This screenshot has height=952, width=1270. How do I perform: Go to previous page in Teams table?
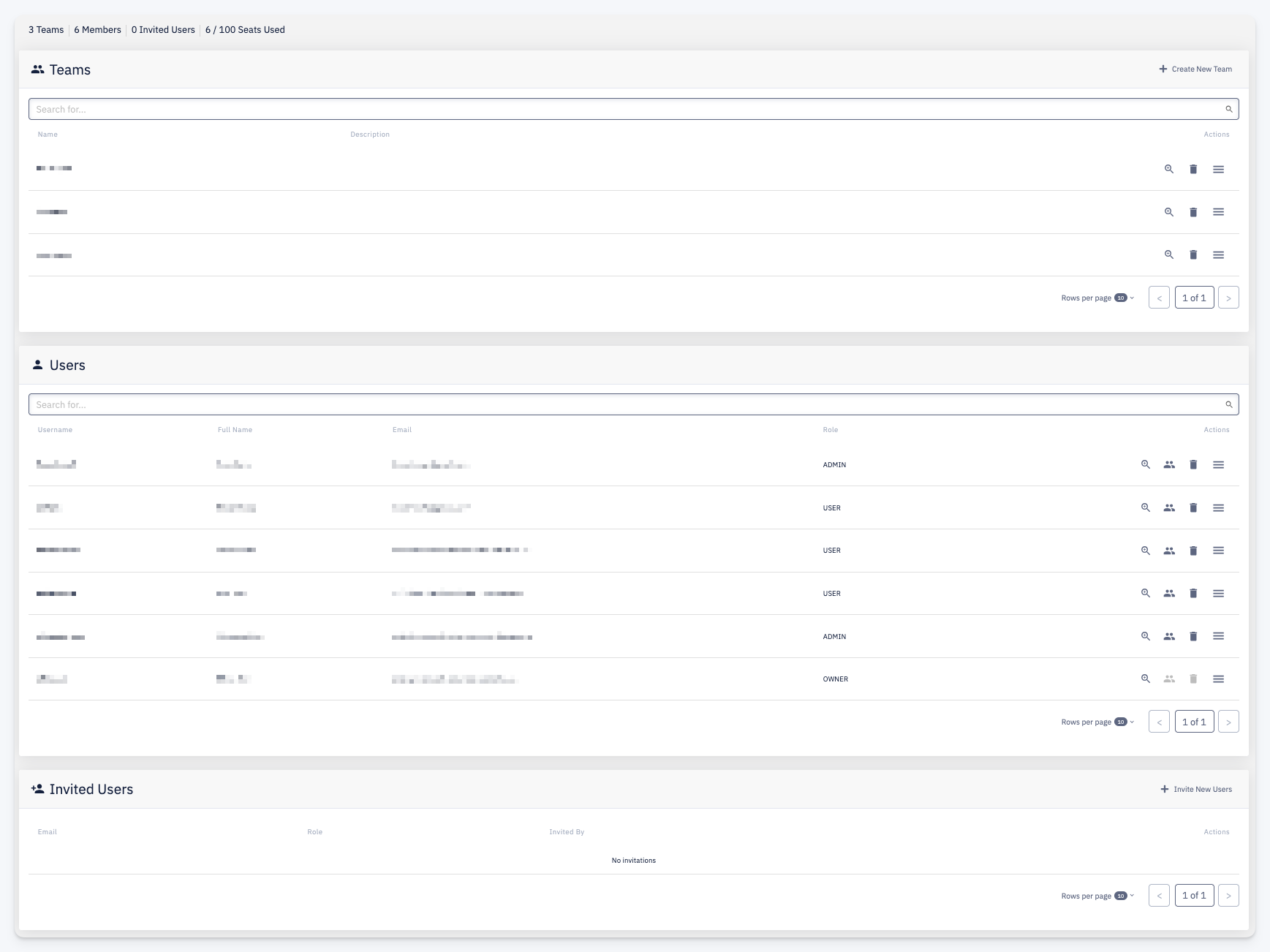point(1159,298)
